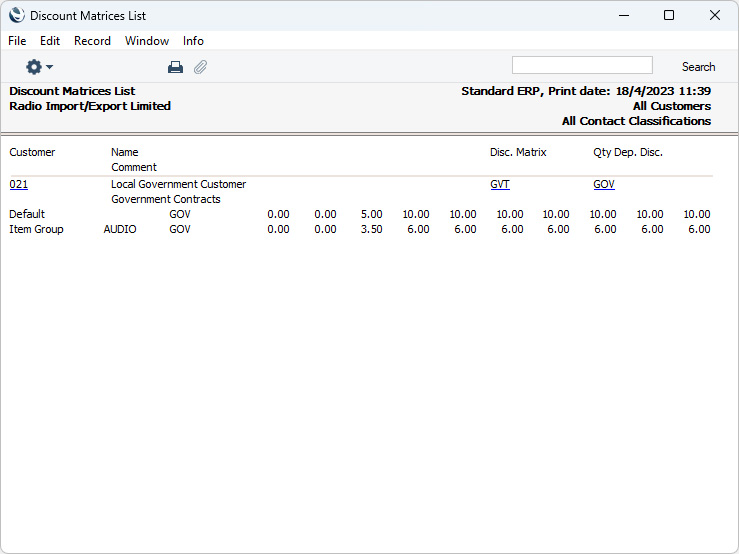Open the GVT discount matrix link

point(500,184)
